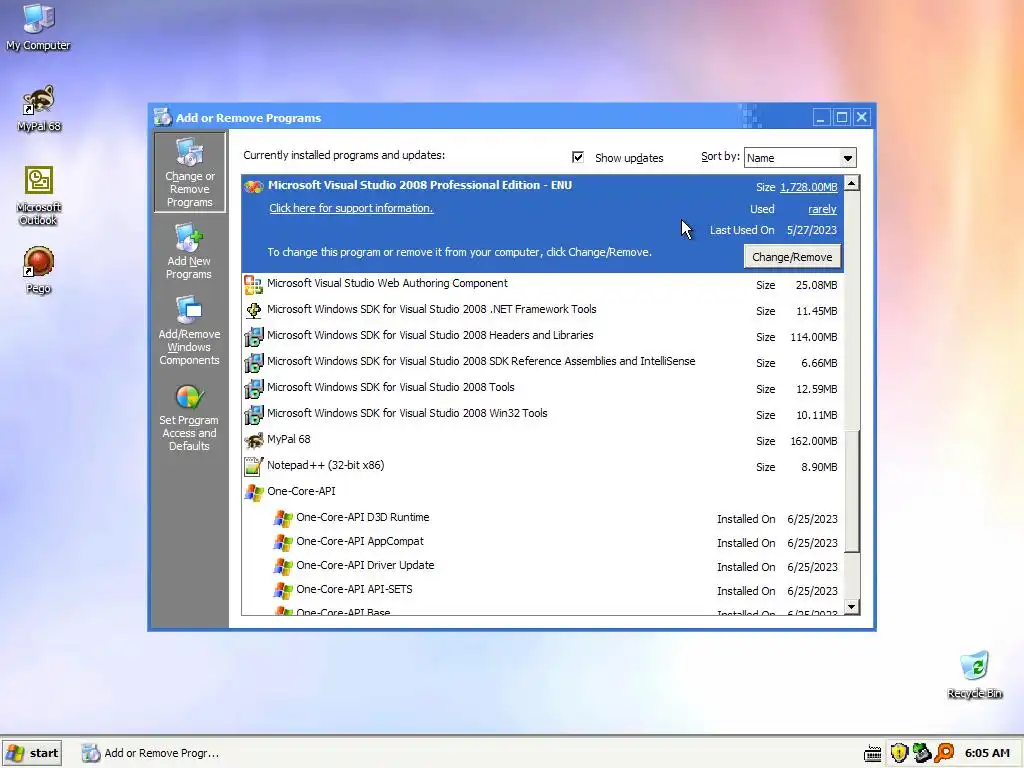Click the rarely used link
Viewport: 1024px width, 768px height.
(822, 209)
